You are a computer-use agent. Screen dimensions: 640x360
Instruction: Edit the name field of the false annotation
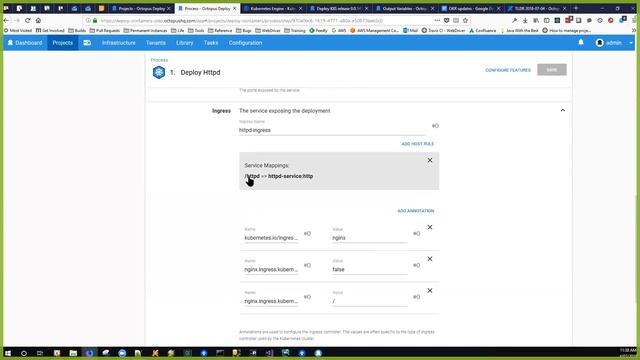[271, 270]
